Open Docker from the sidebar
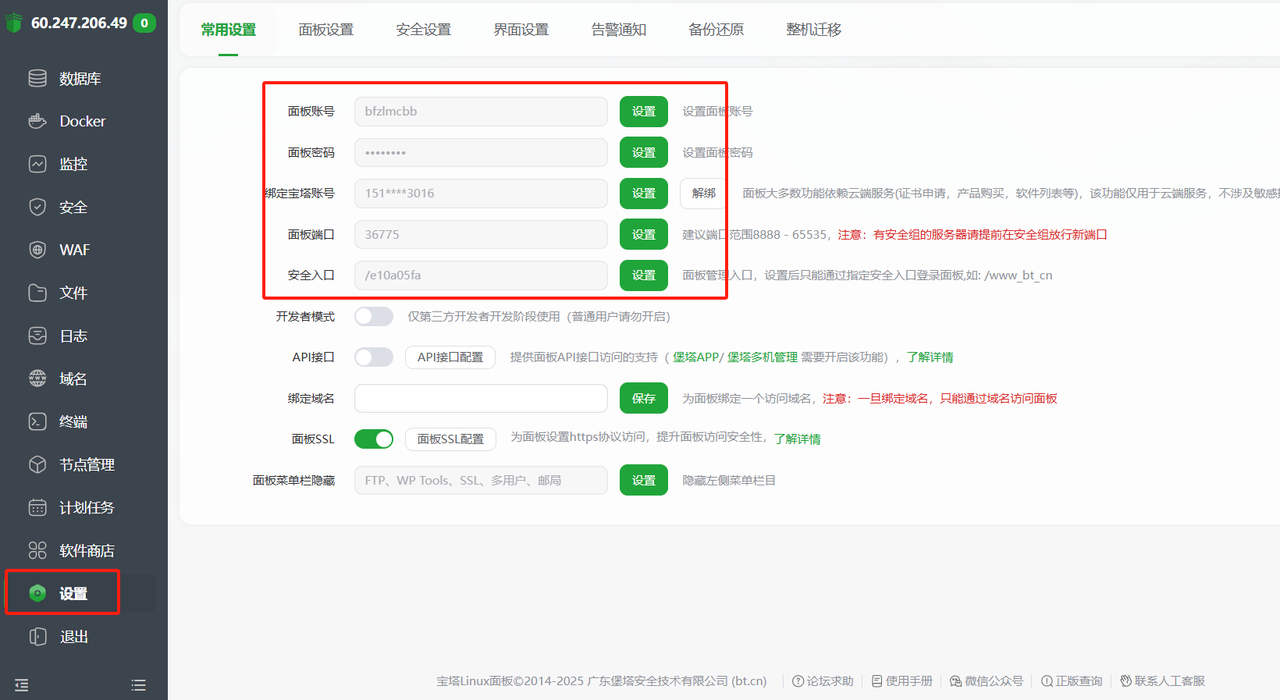The height and width of the screenshot is (700, 1280). pyautogui.click(x=38, y=121)
